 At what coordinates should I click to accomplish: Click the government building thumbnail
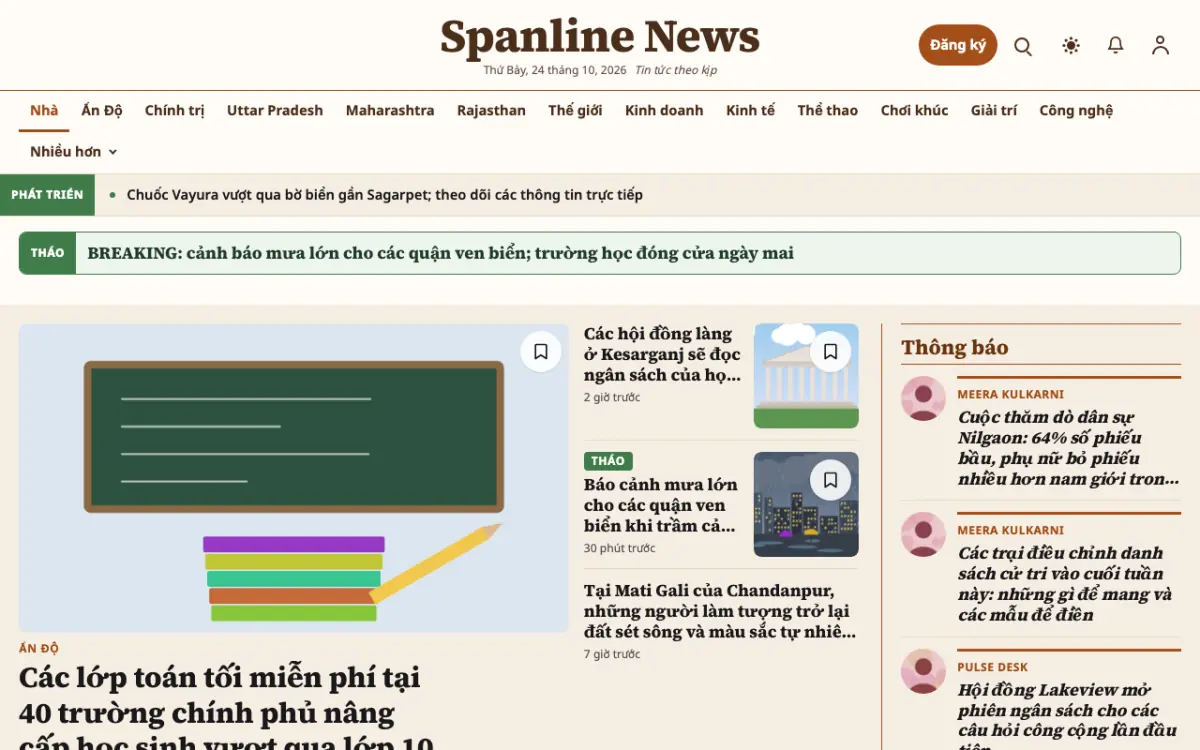pyautogui.click(x=806, y=376)
